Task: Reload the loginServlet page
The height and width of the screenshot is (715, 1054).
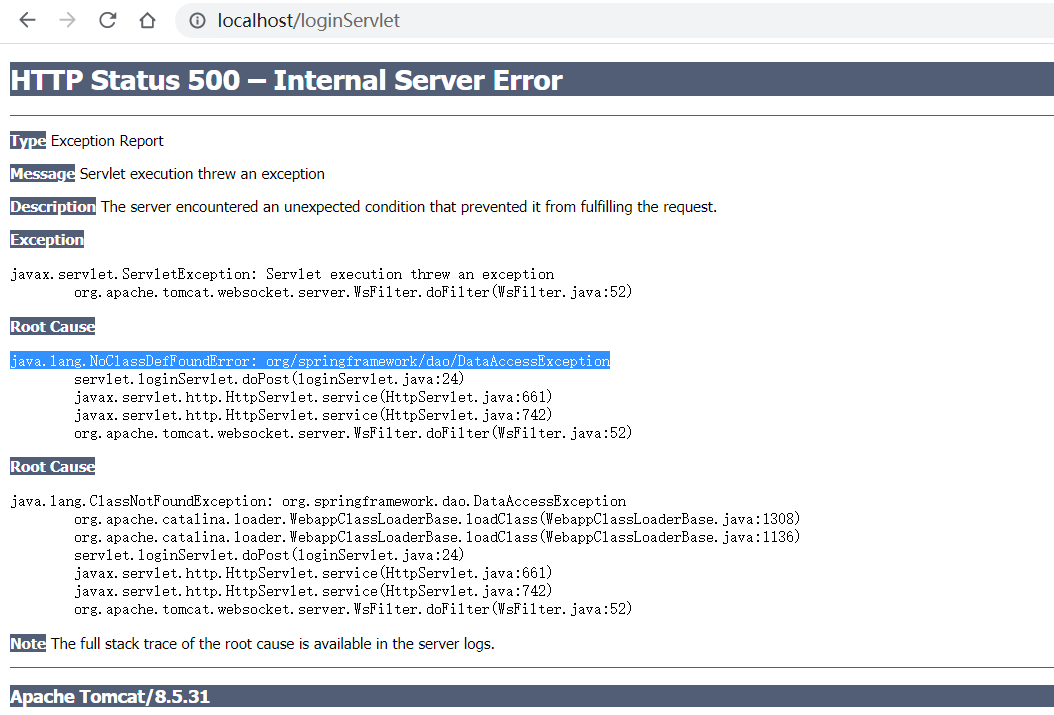Action: click(108, 20)
